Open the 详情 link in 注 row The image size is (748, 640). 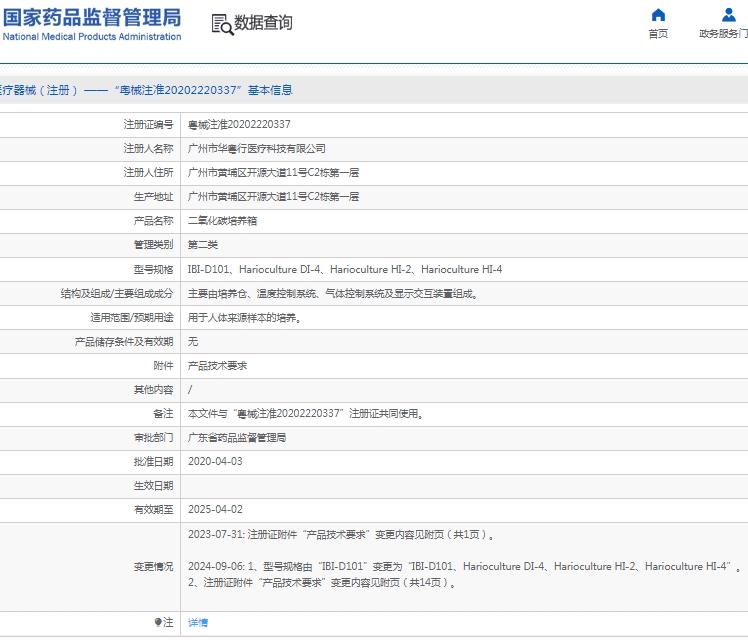(x=197, y=622)
